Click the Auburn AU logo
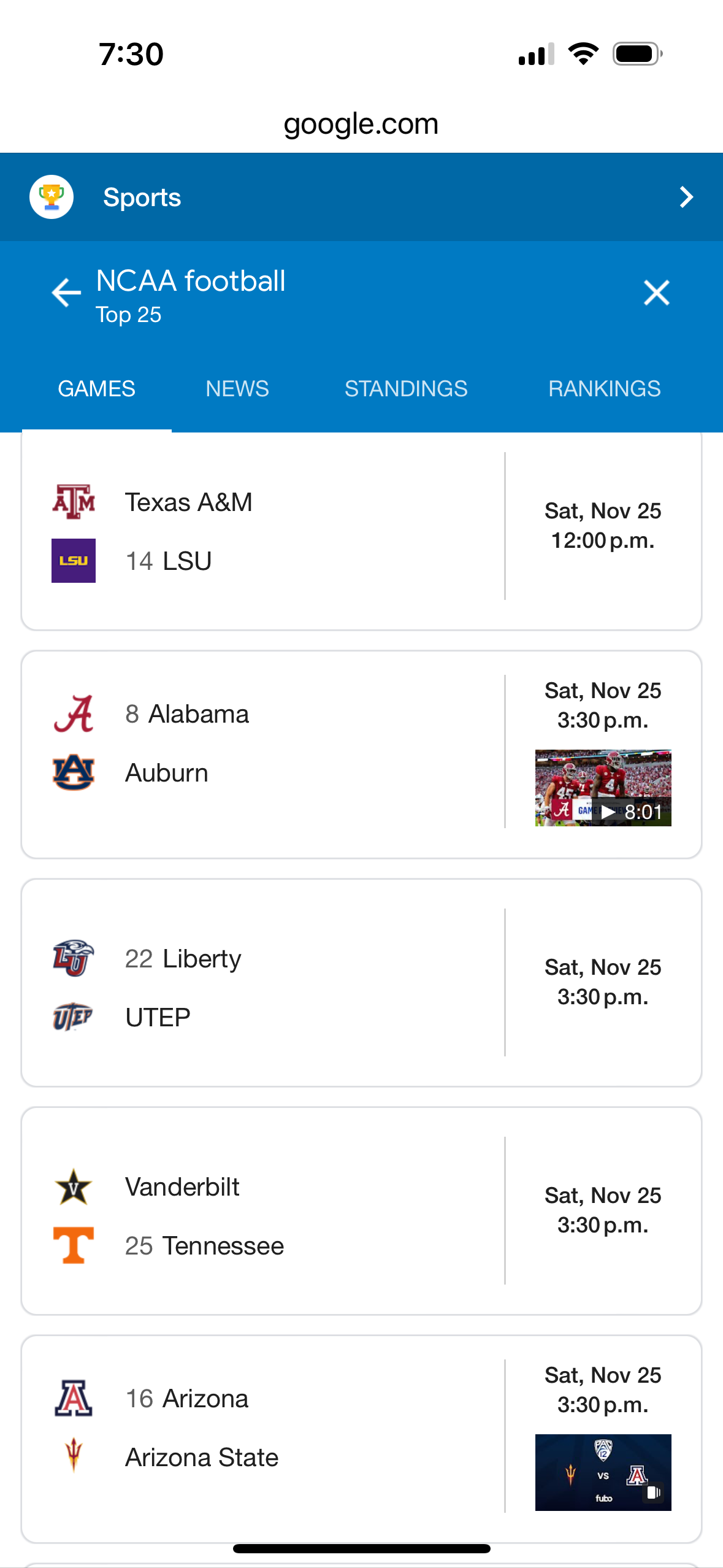Image resolution: width=723 pixels, height=1568 pixels. pos(74,773)
